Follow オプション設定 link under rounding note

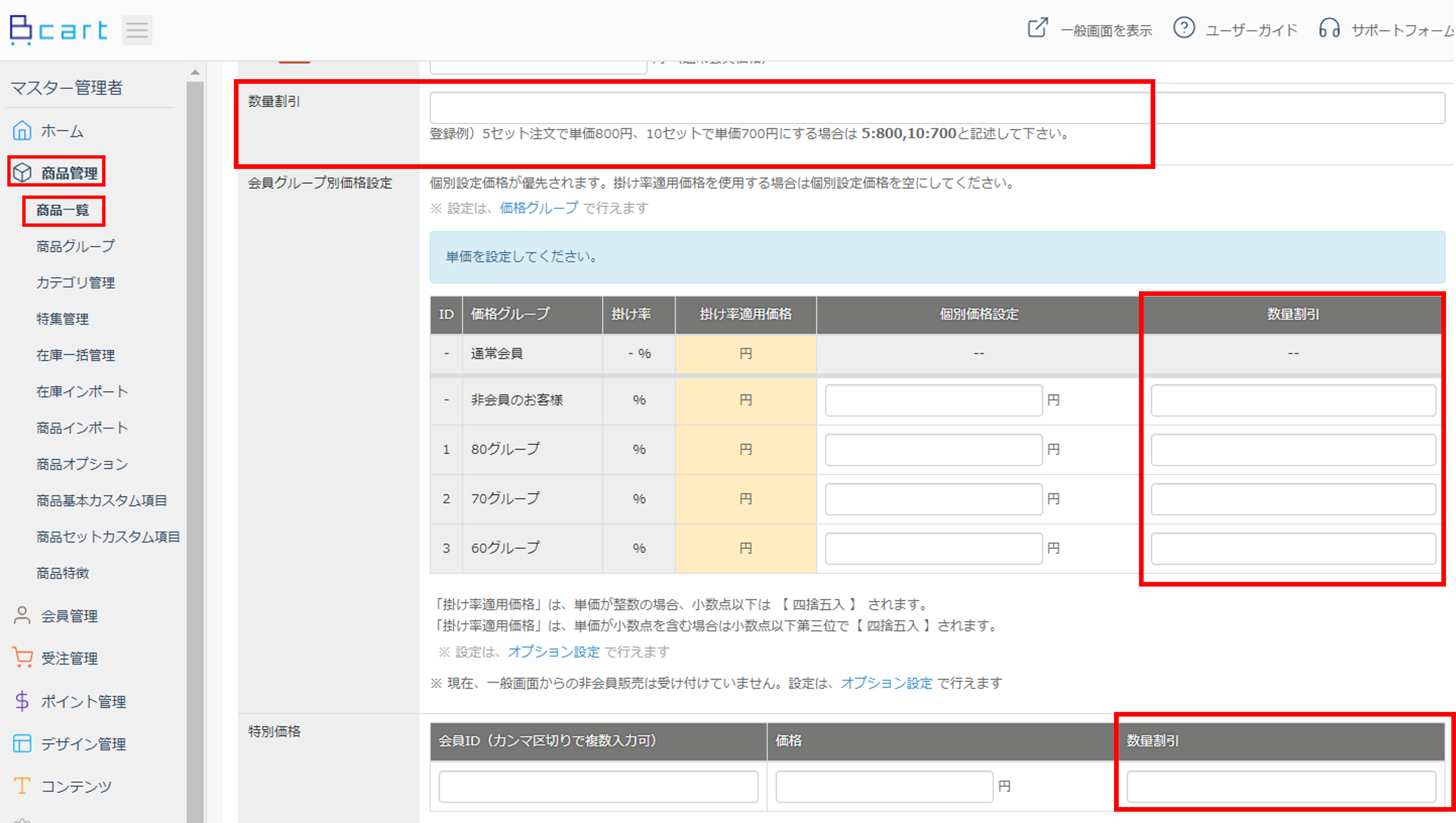pyautogui.click(x=554, y=652)
